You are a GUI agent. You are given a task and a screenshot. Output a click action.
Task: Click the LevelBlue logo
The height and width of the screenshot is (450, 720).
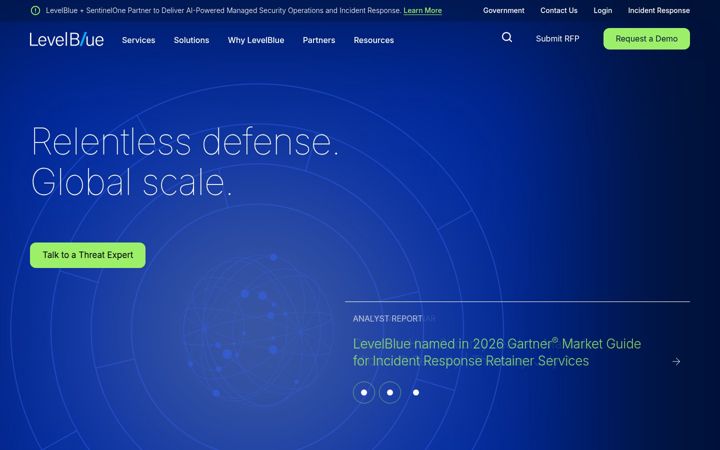tap(67, 39)
